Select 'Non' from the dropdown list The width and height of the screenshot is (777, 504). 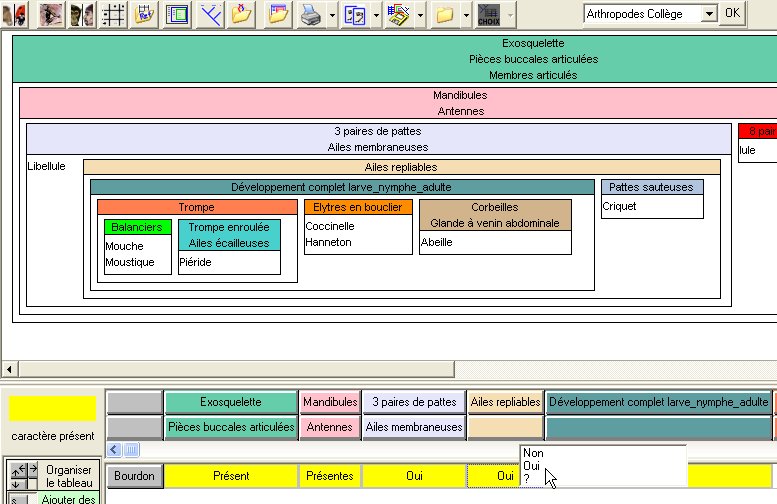pos(533,453)
